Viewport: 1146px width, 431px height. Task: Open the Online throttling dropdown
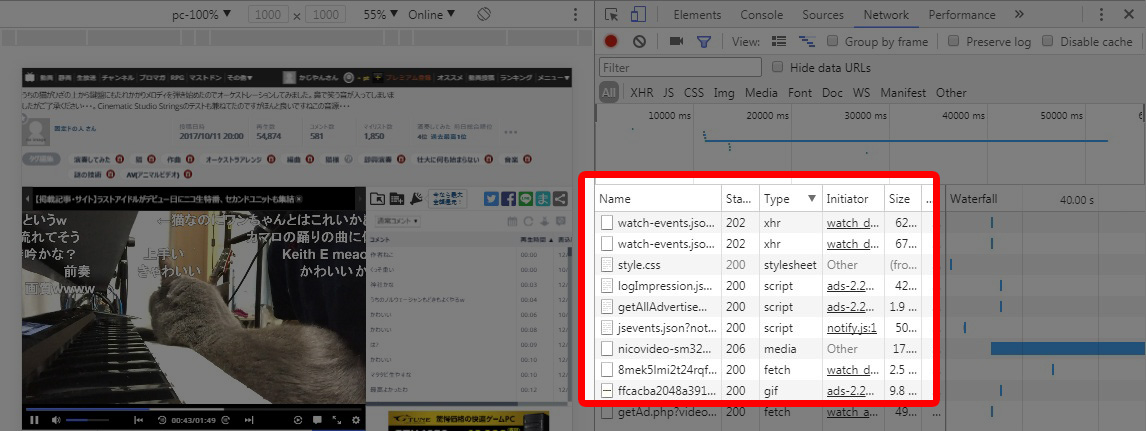click(431, 15)
